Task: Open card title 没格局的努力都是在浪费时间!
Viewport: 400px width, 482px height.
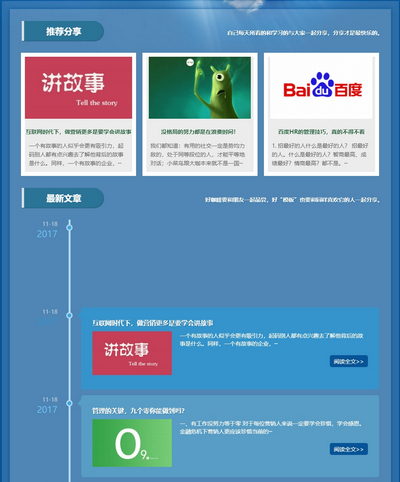Action: point(199,132)
